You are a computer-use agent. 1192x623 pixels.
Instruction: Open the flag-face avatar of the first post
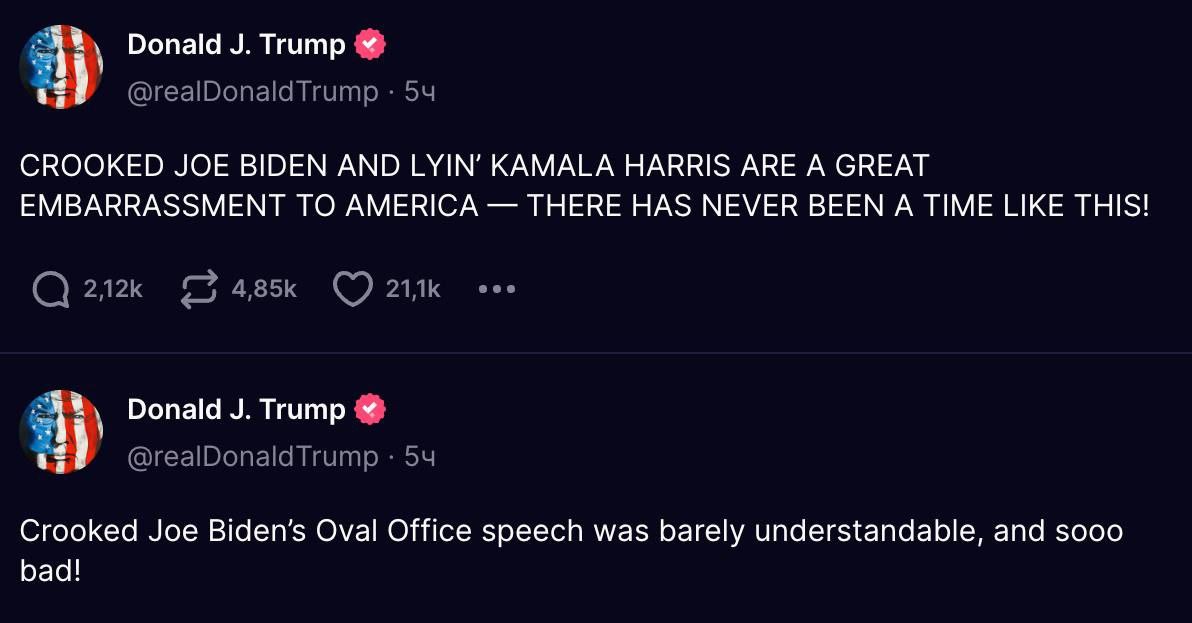pyautogui.click(x=61, y=67)
